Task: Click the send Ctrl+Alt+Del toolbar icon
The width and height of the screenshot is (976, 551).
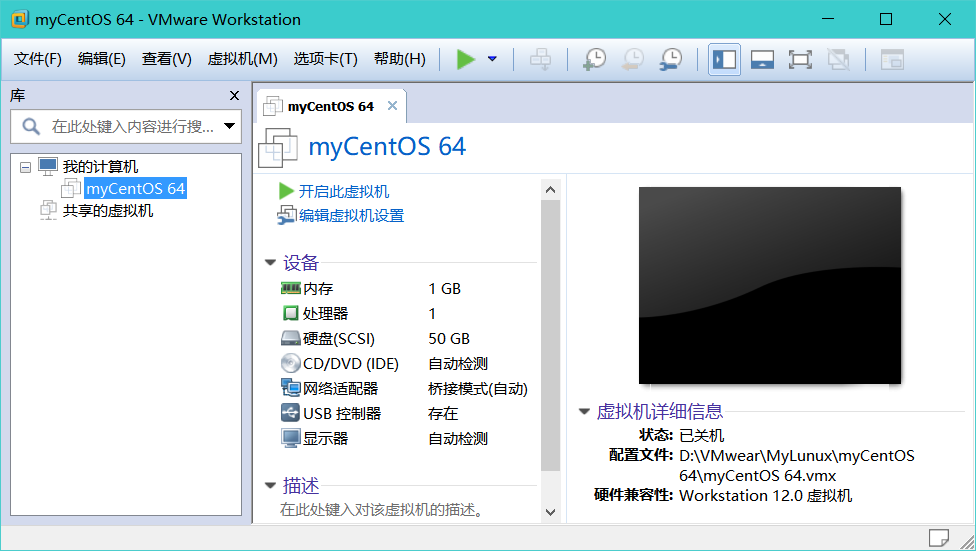Action: point(540,59)
